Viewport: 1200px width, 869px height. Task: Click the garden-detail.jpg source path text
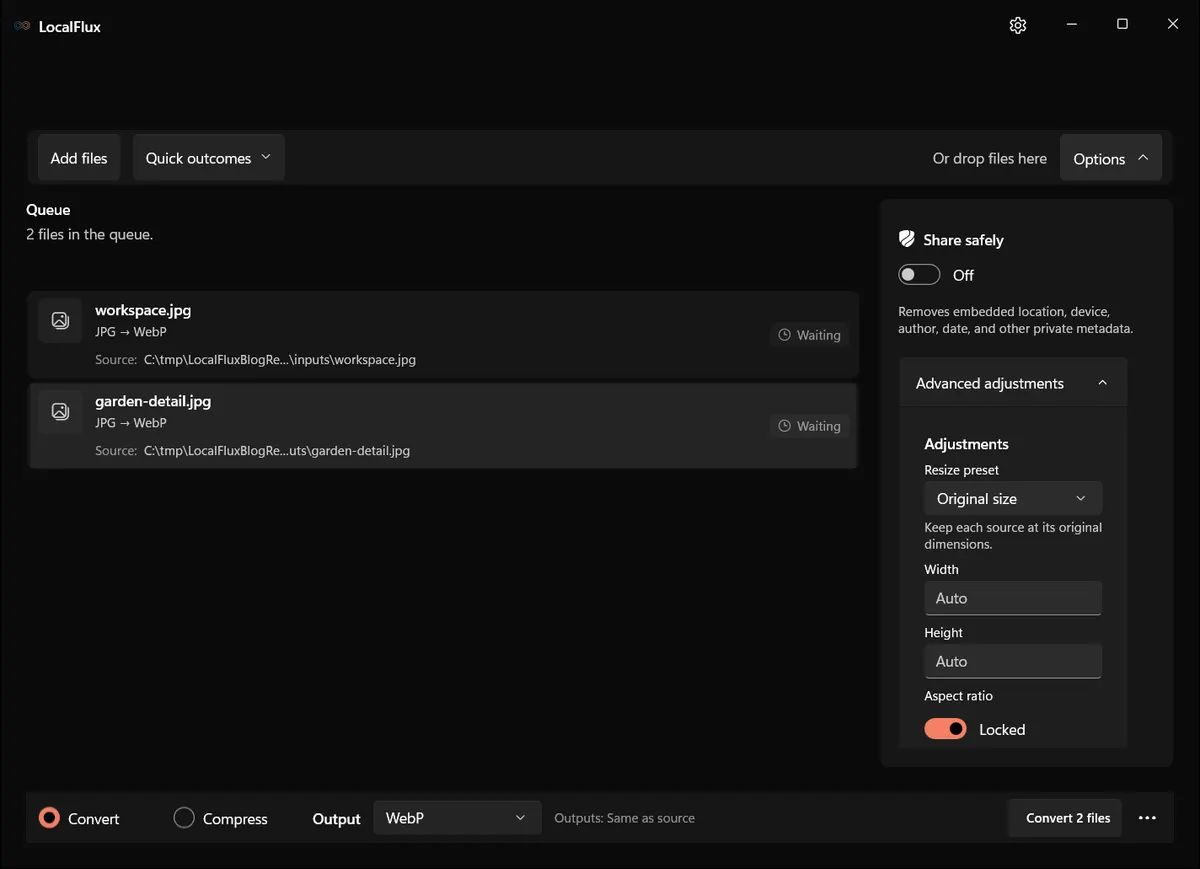coord(277,451)
